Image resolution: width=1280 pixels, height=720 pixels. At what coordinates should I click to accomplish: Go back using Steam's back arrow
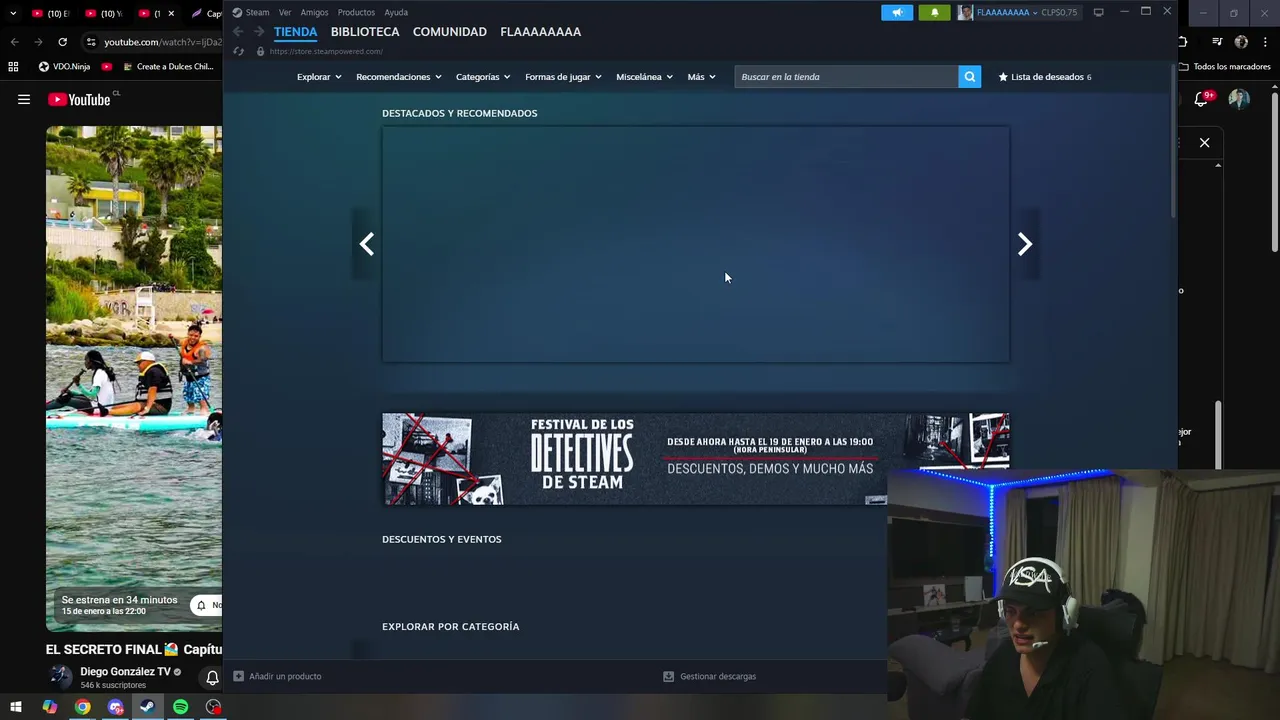pos(238,32)
